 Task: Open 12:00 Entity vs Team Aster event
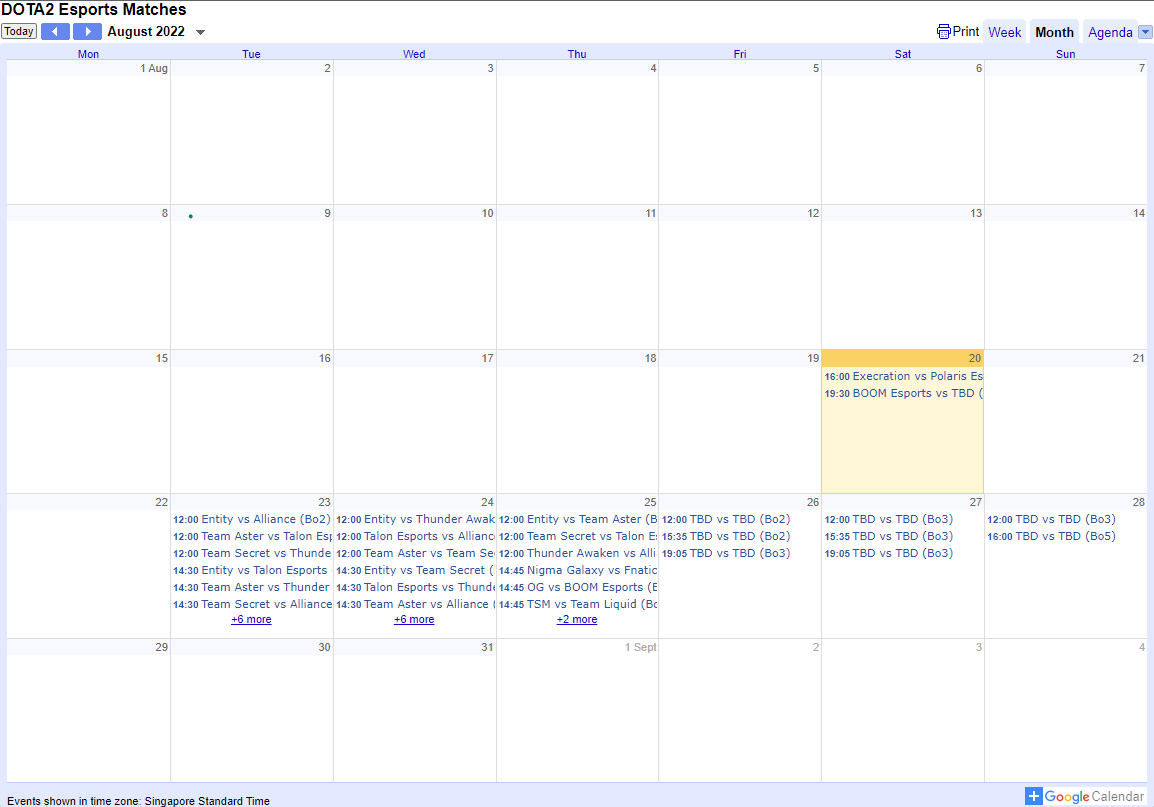[x=578, y=519]
